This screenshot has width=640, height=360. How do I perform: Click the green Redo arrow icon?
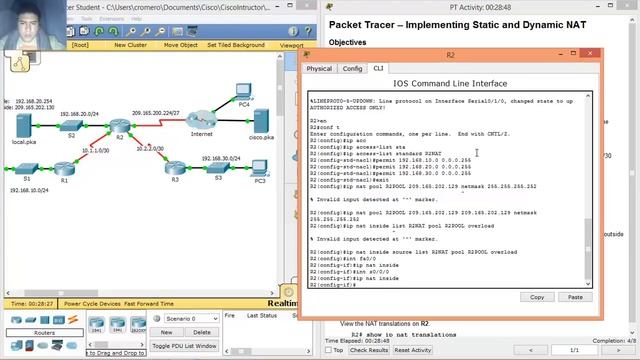coord(113,31)
